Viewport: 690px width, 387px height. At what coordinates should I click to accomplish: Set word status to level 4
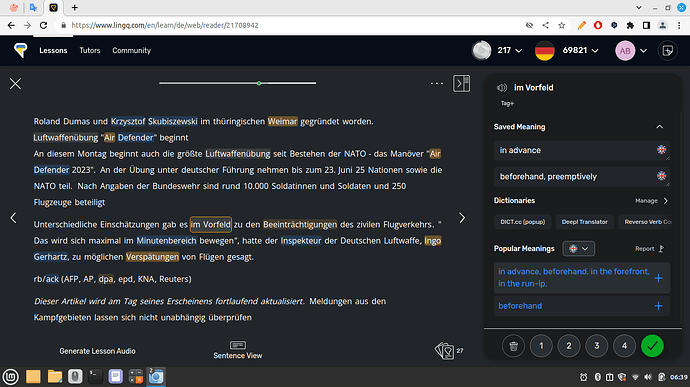[624, 346]
